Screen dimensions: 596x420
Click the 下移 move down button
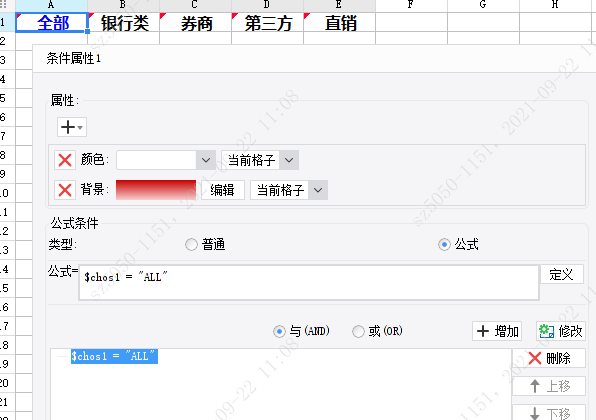tap(549, 413)
